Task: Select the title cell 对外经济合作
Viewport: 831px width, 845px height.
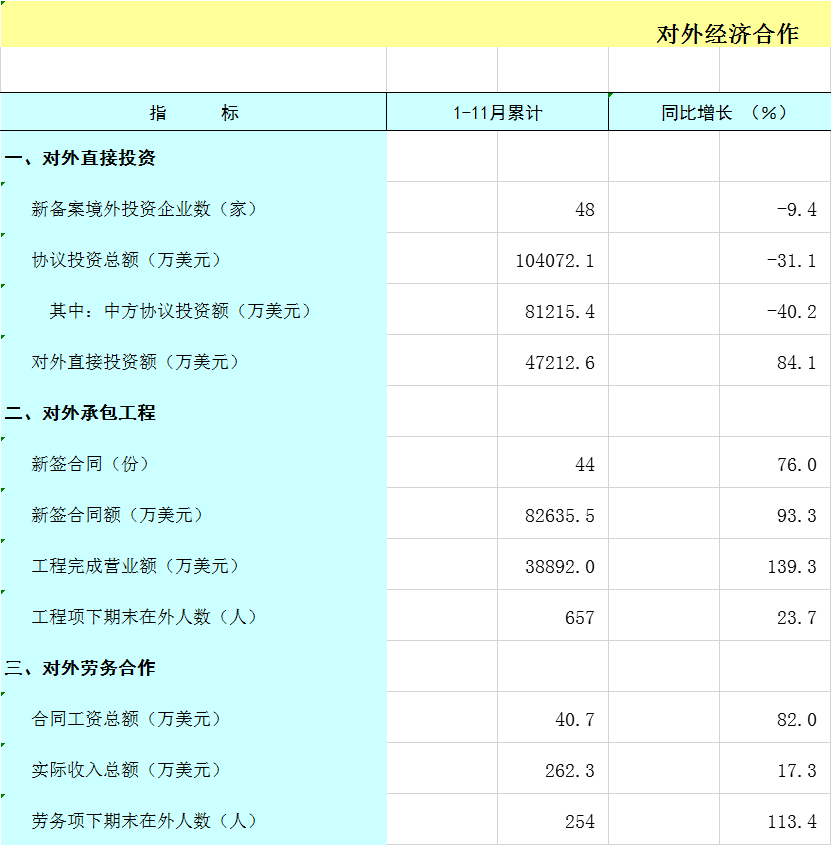Action: pyautogui.click(x=727, y=34)
